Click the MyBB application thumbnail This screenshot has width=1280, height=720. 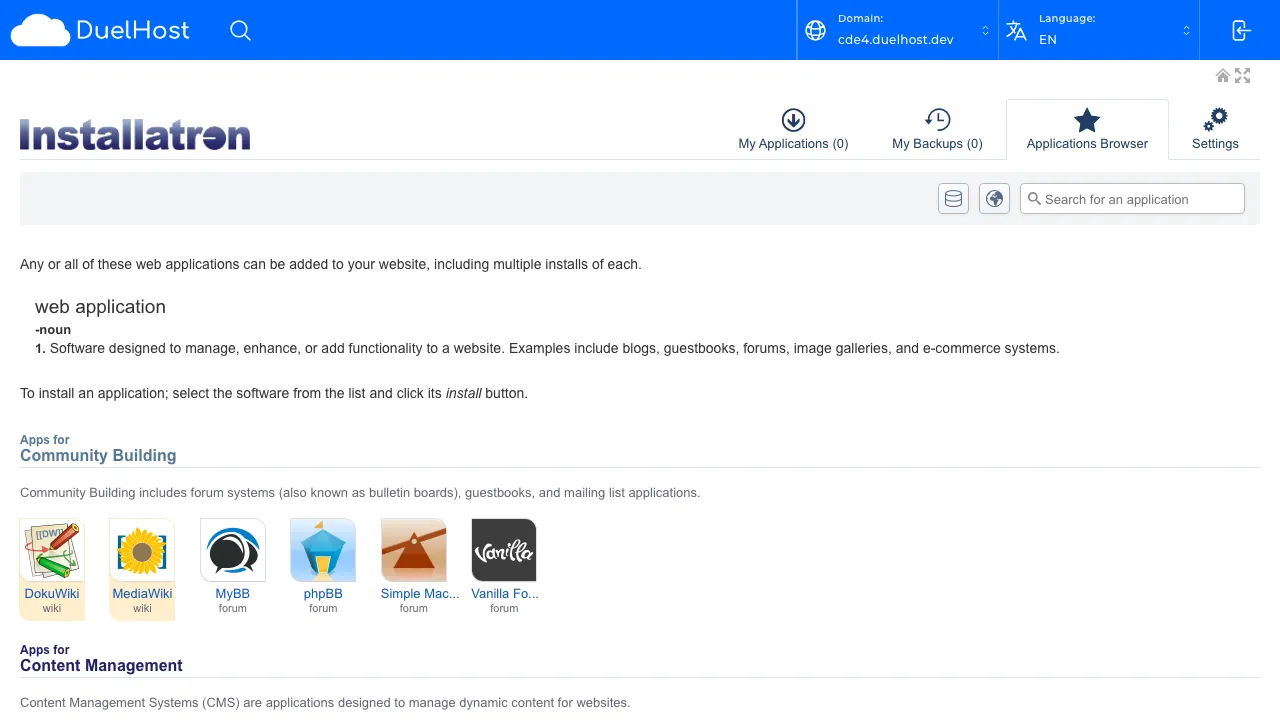(232, 549)
